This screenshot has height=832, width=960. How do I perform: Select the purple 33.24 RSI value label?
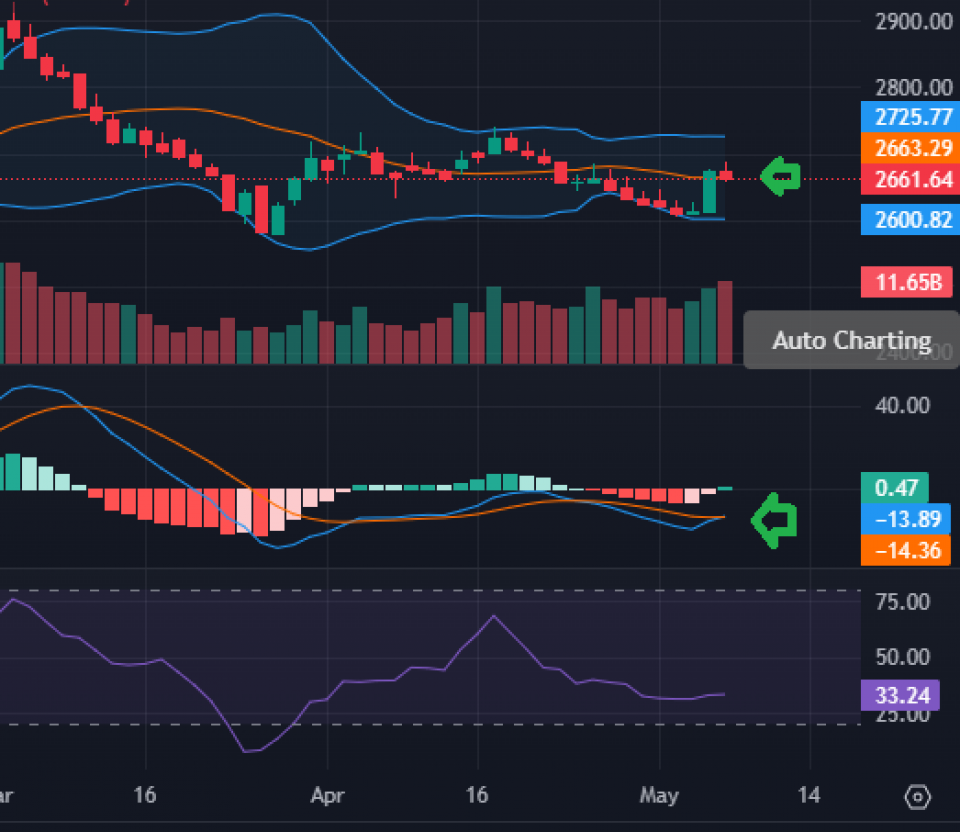click(899, 694)
